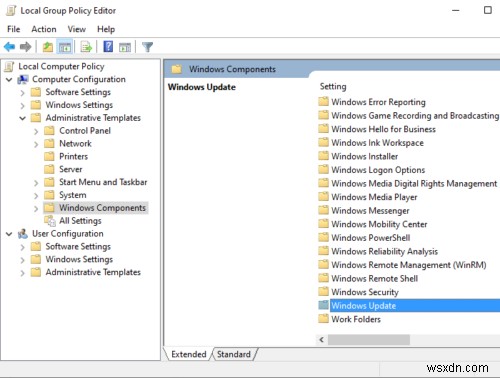Select Windows Logon Options in list

click(x=378, y=170)
